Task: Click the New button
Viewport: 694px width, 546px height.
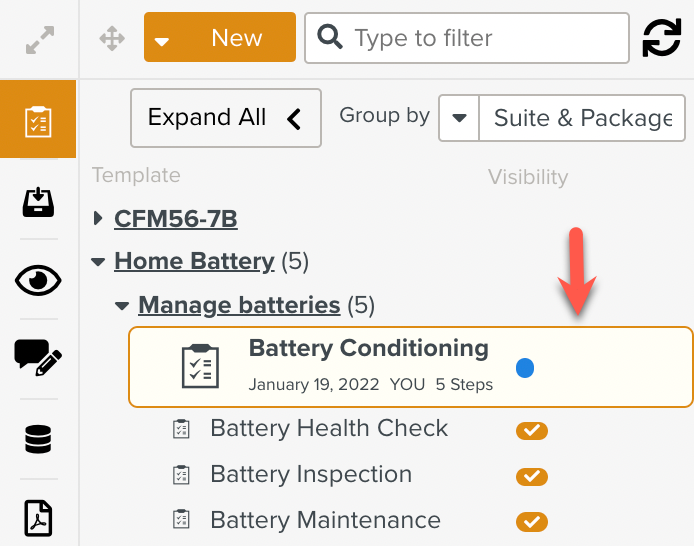Action: (x=220, y=38)
